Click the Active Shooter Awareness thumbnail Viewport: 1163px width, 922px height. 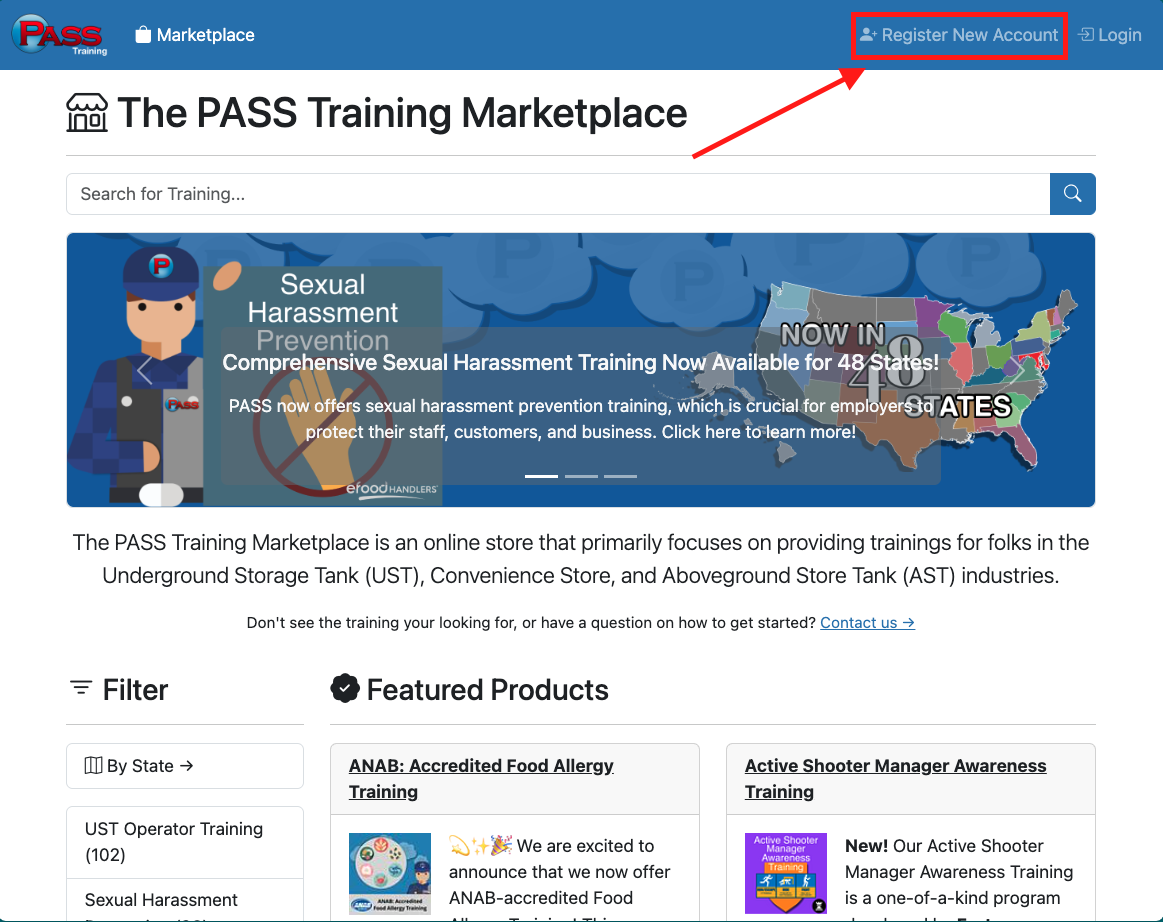tap(785, 873)
